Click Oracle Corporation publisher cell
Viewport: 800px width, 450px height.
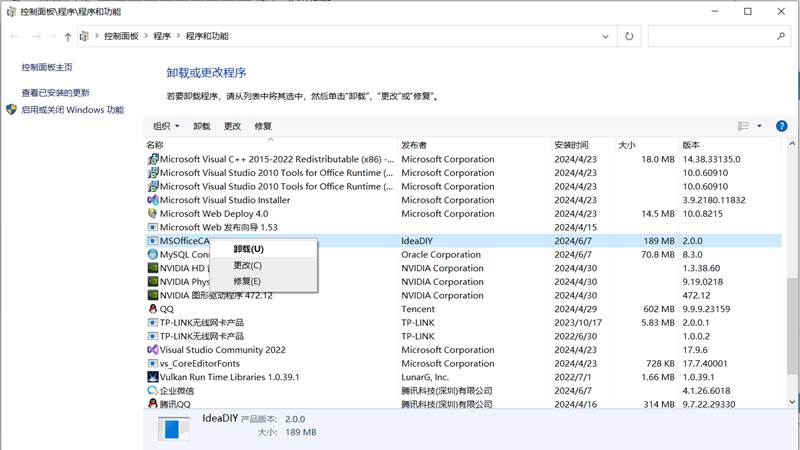[x=441, y=254]
